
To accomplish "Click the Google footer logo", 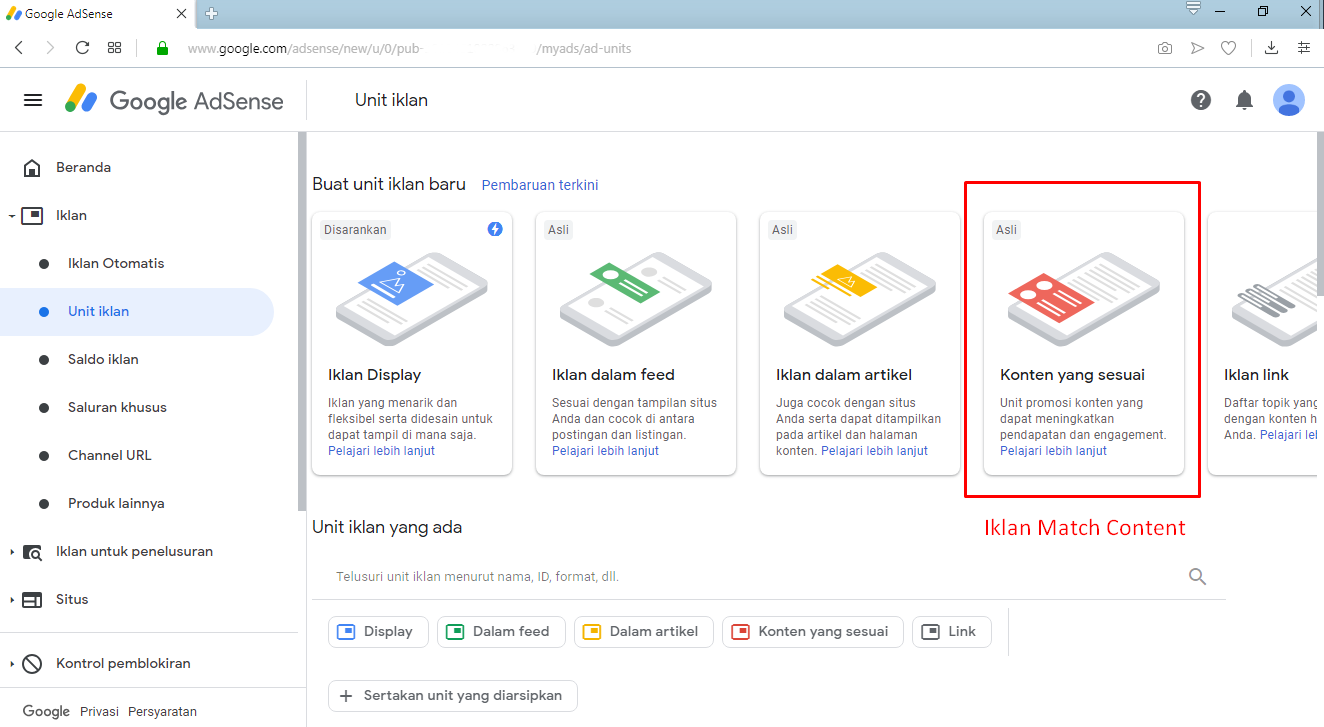I will point(46,711).
